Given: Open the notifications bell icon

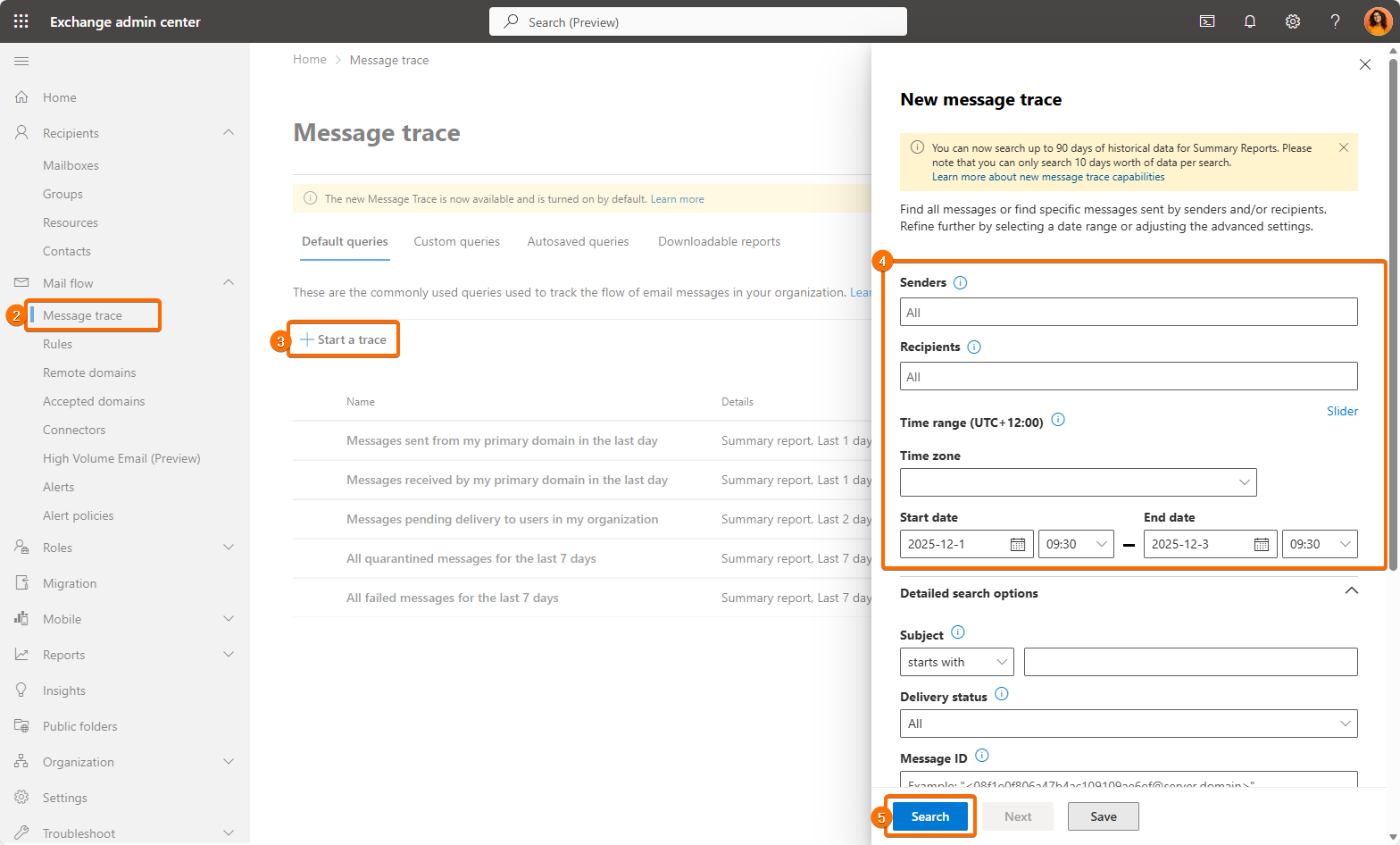Looking at the screenshot, I should (1250, 21).
